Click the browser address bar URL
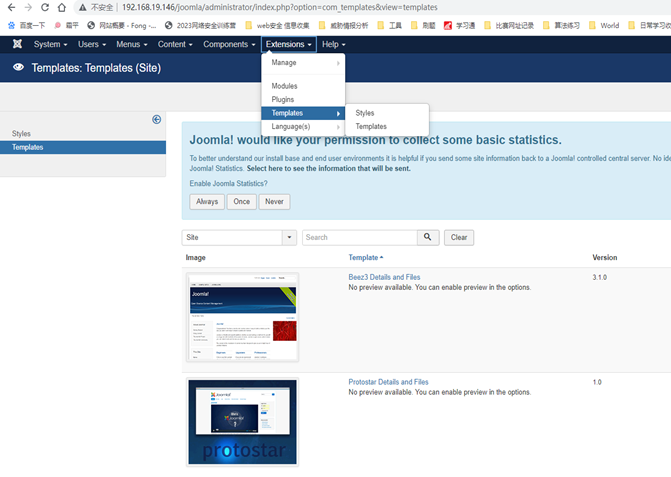Screen dimensions: 671x477 tap(280, 7)
